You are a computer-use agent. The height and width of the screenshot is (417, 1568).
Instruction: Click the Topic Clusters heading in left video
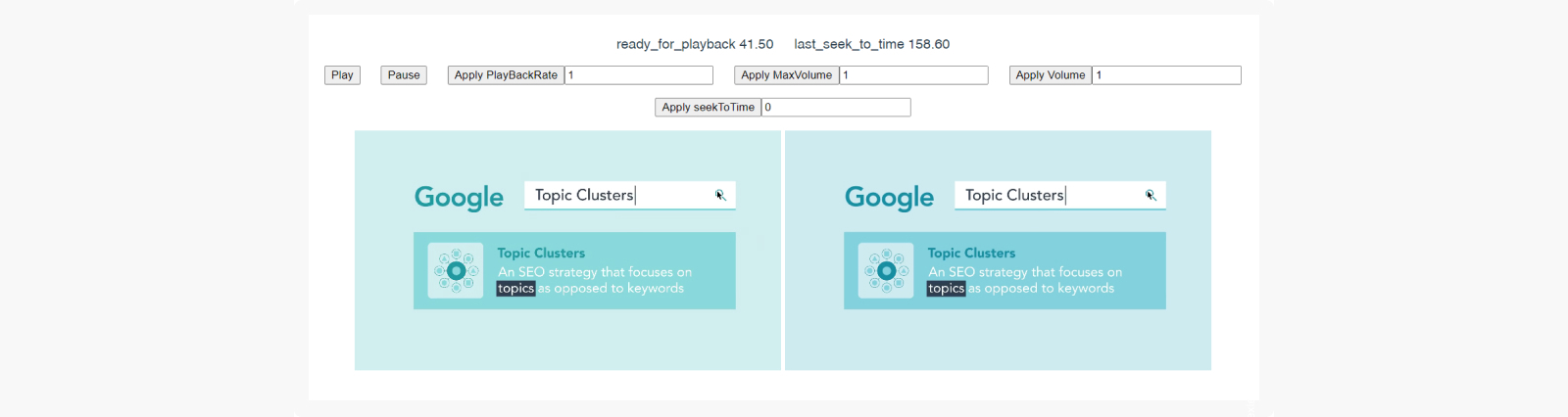point(541,253)
